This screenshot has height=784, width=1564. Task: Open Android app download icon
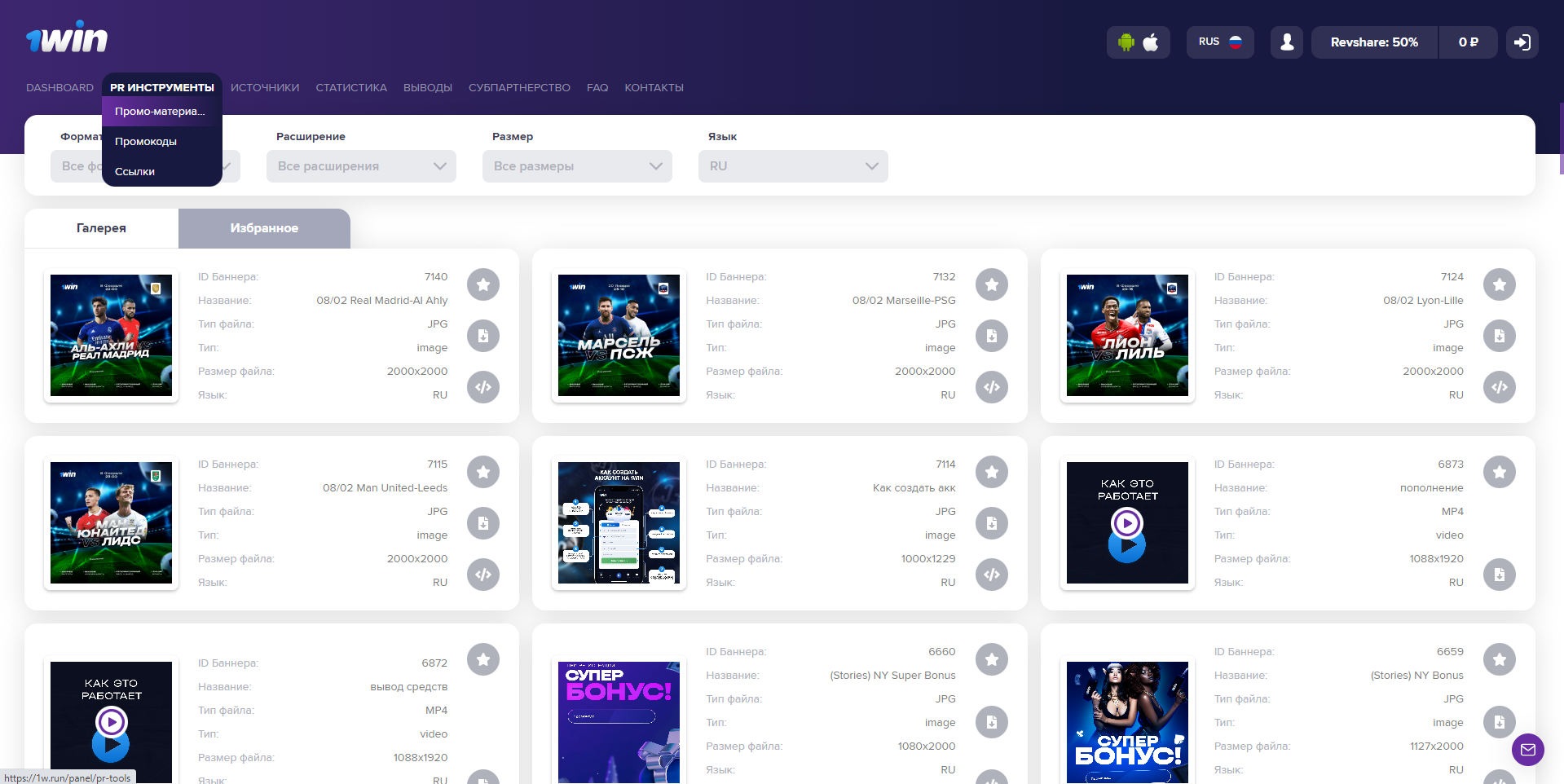[x=1126, y=42]
